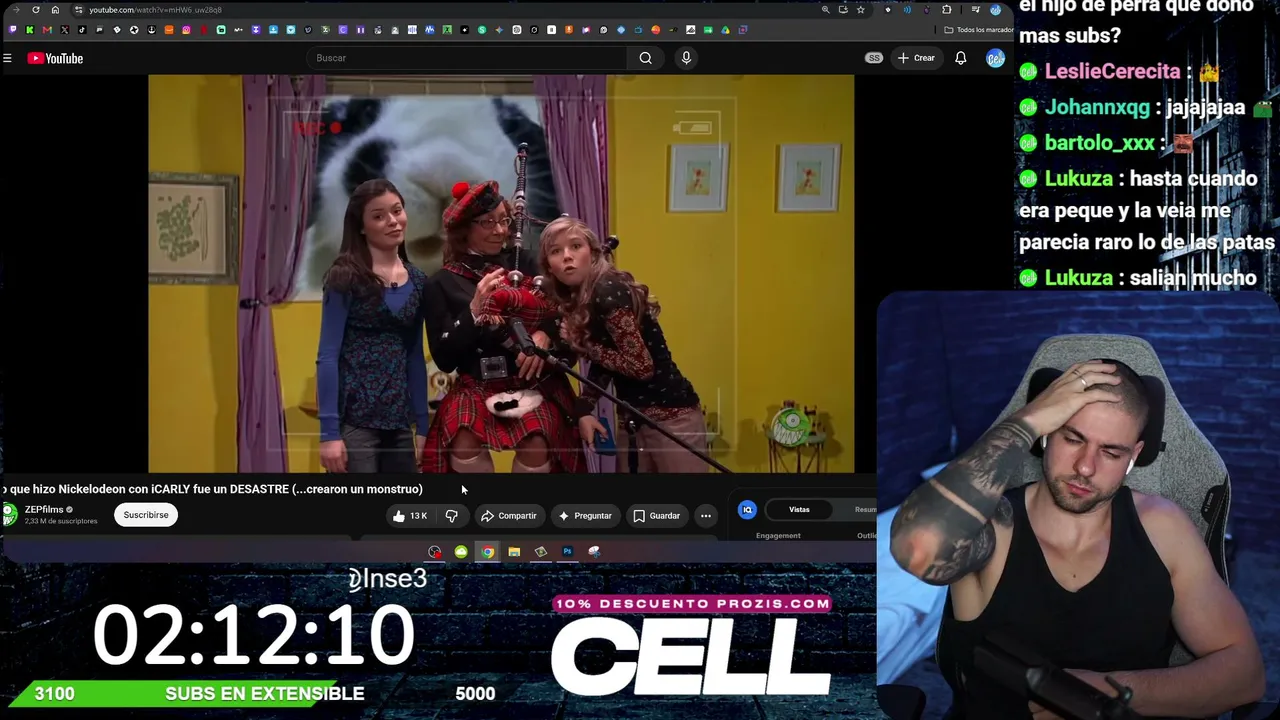Like the video with thumbs up
The image size is (1280, 720).
pyautogui.click(x=410, y=516)
